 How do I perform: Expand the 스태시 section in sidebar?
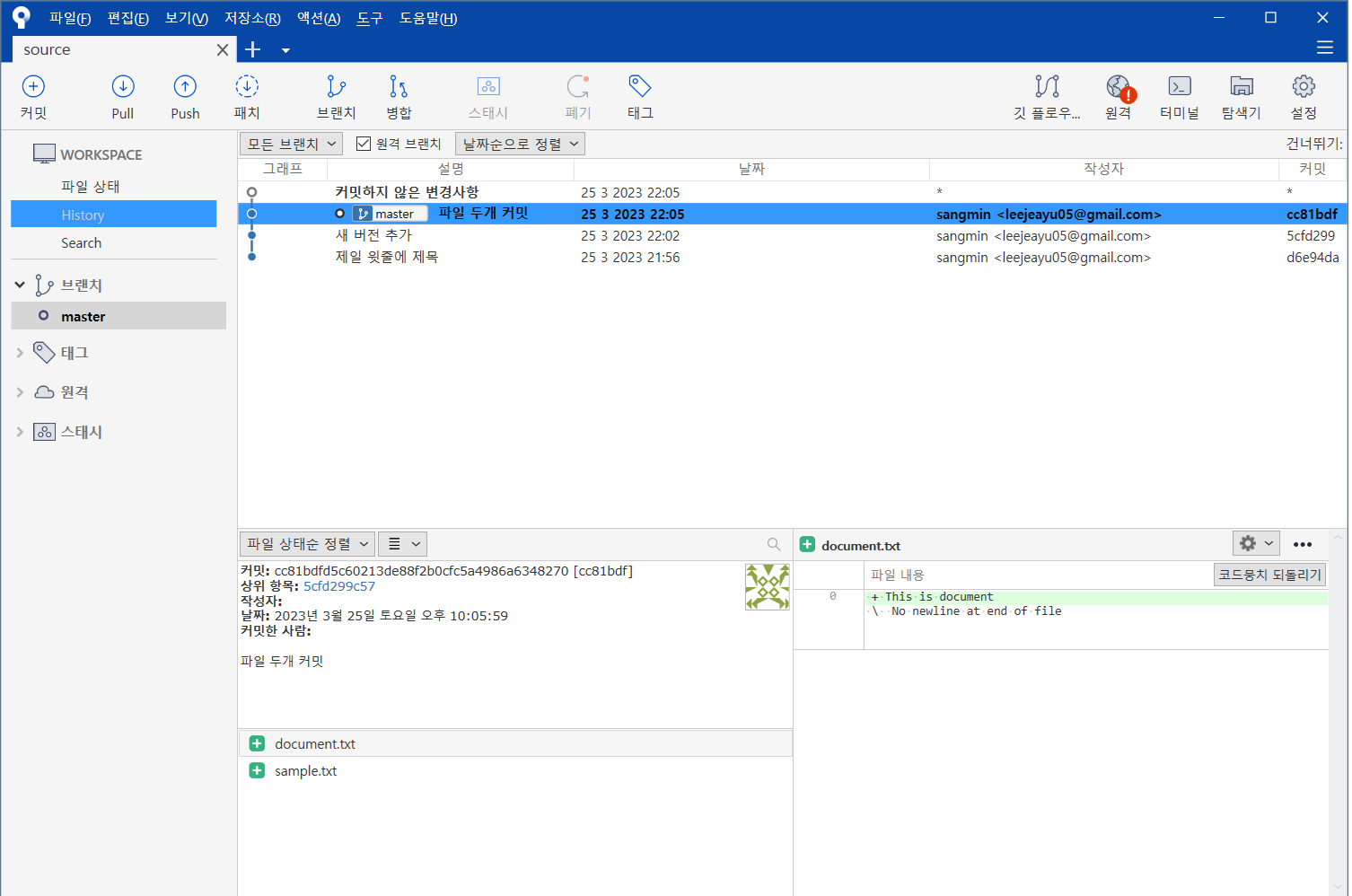click(x=20, y=432)
